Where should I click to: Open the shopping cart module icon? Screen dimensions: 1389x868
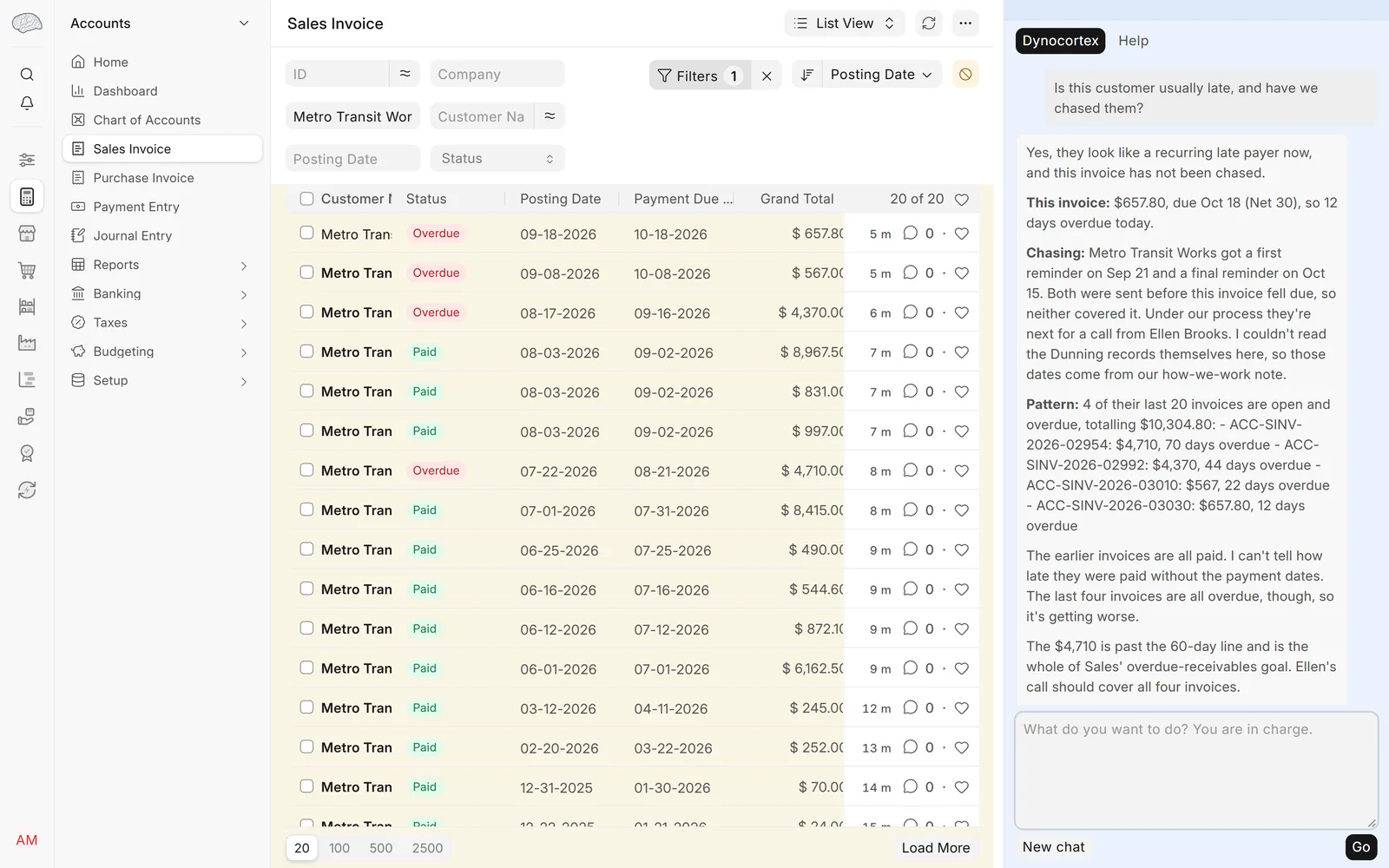pos(27,270)
